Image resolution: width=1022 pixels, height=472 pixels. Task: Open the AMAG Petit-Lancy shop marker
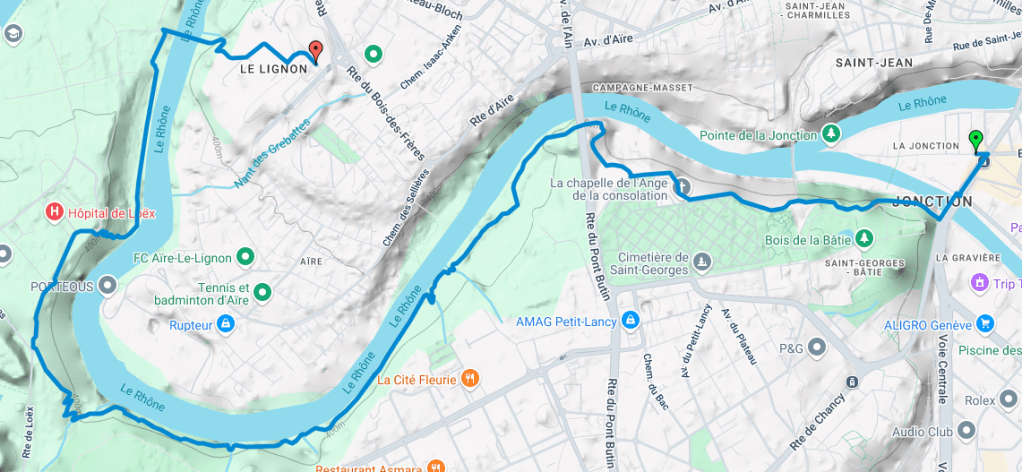[629, 321]
